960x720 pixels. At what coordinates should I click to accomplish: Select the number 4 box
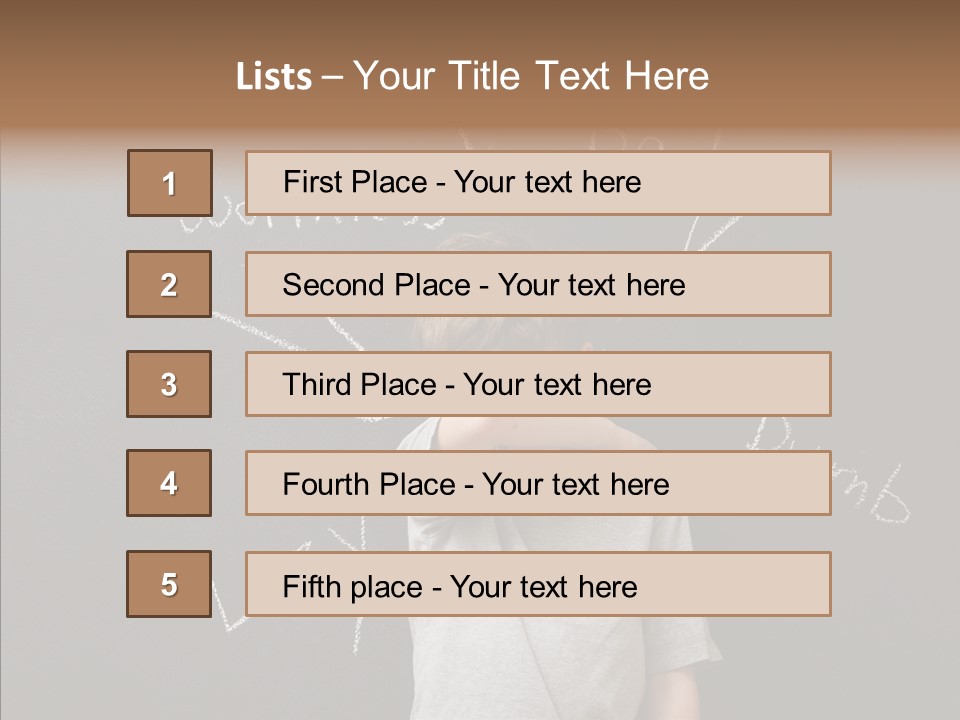click(x=169, y=483)
